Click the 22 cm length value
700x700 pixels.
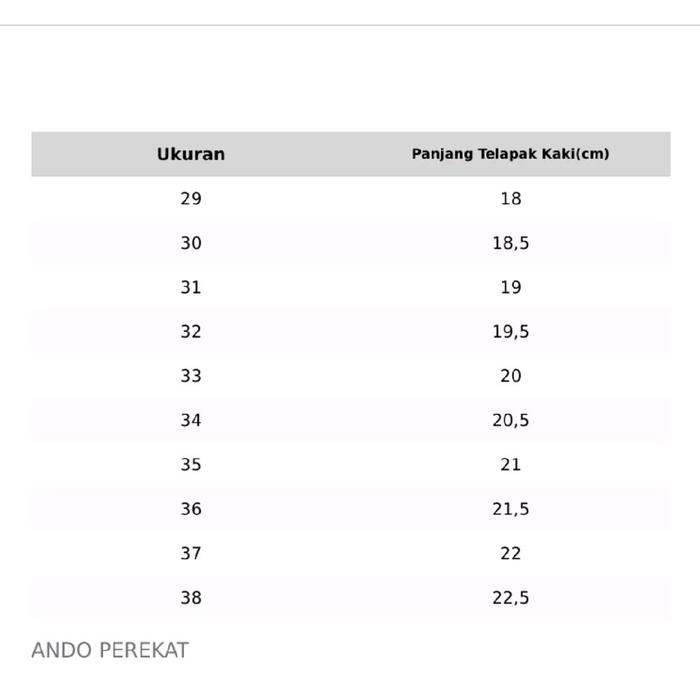(x=510, y=553)
